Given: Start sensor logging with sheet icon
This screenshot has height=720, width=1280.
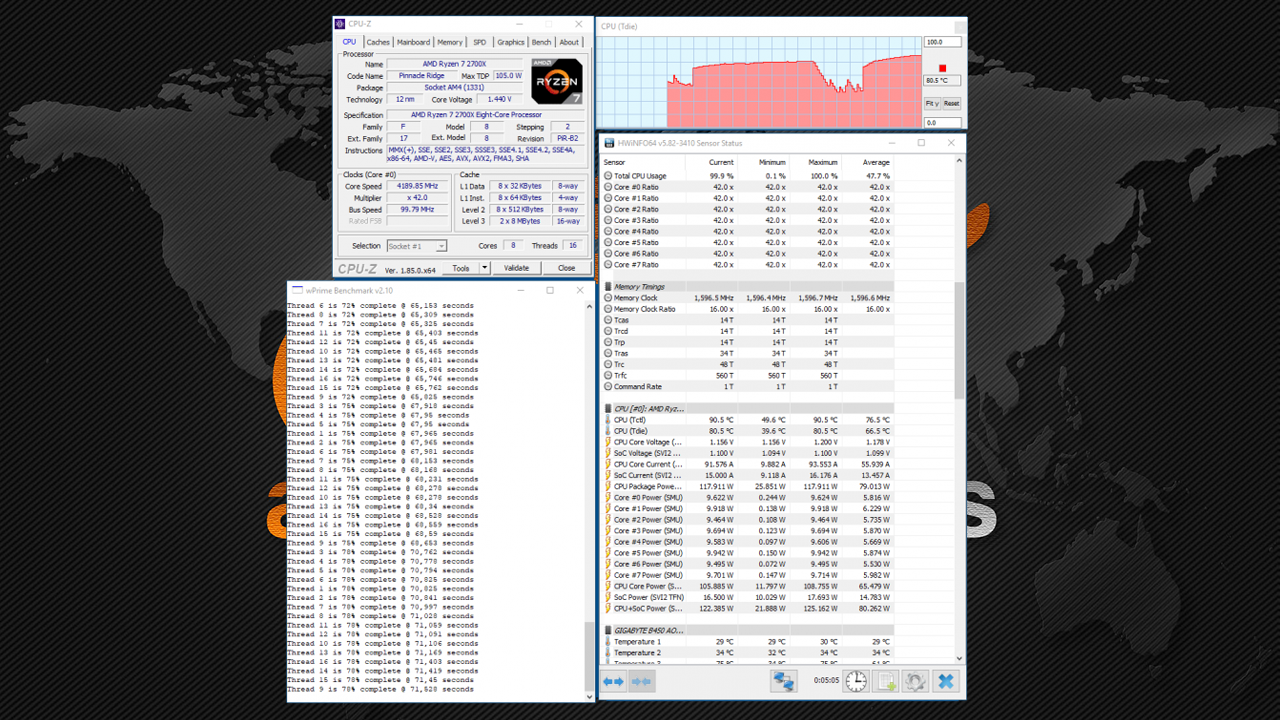Looking at the screenshot, I should pyautogui.click(x=886, y=681).
